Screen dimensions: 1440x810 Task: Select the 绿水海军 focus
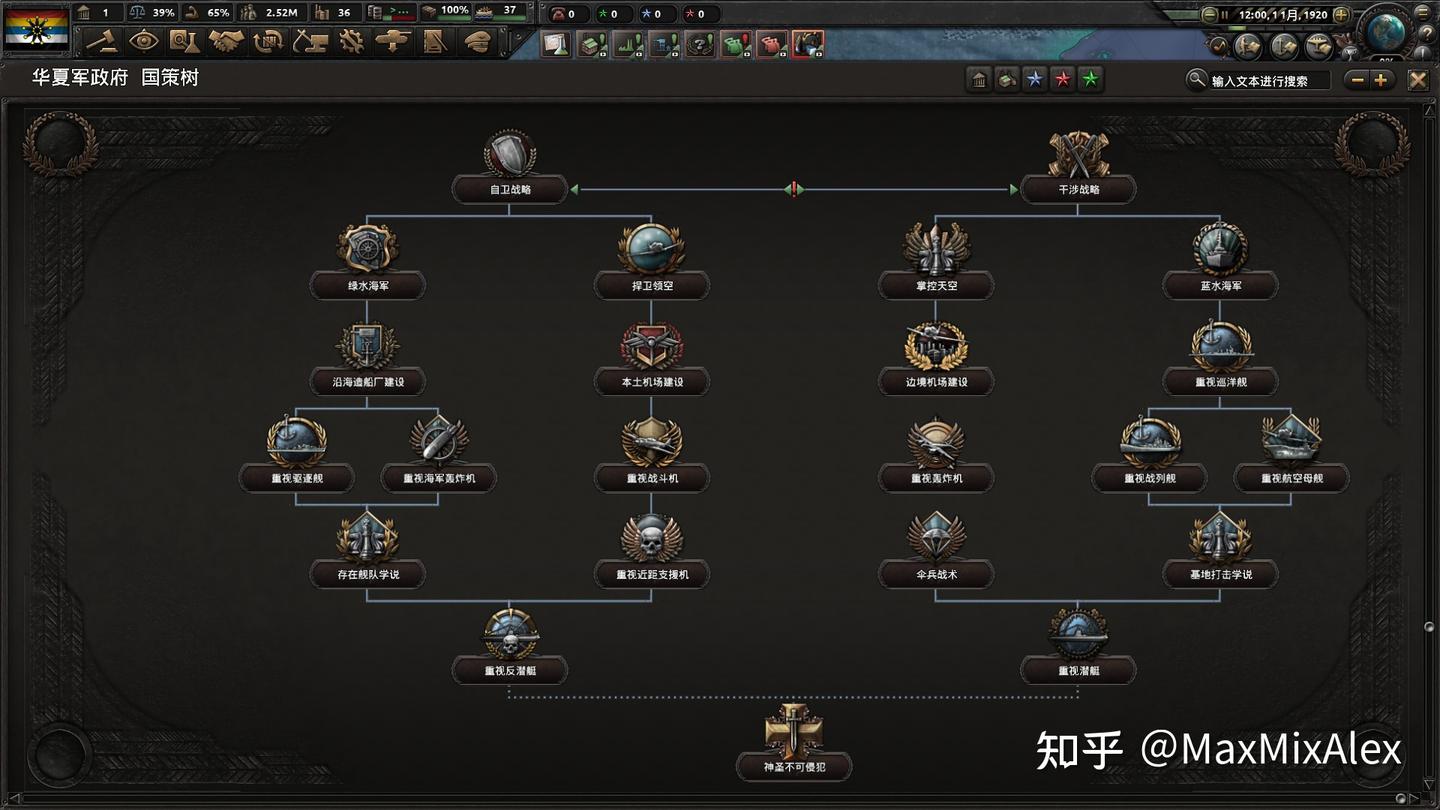(368, 285)
